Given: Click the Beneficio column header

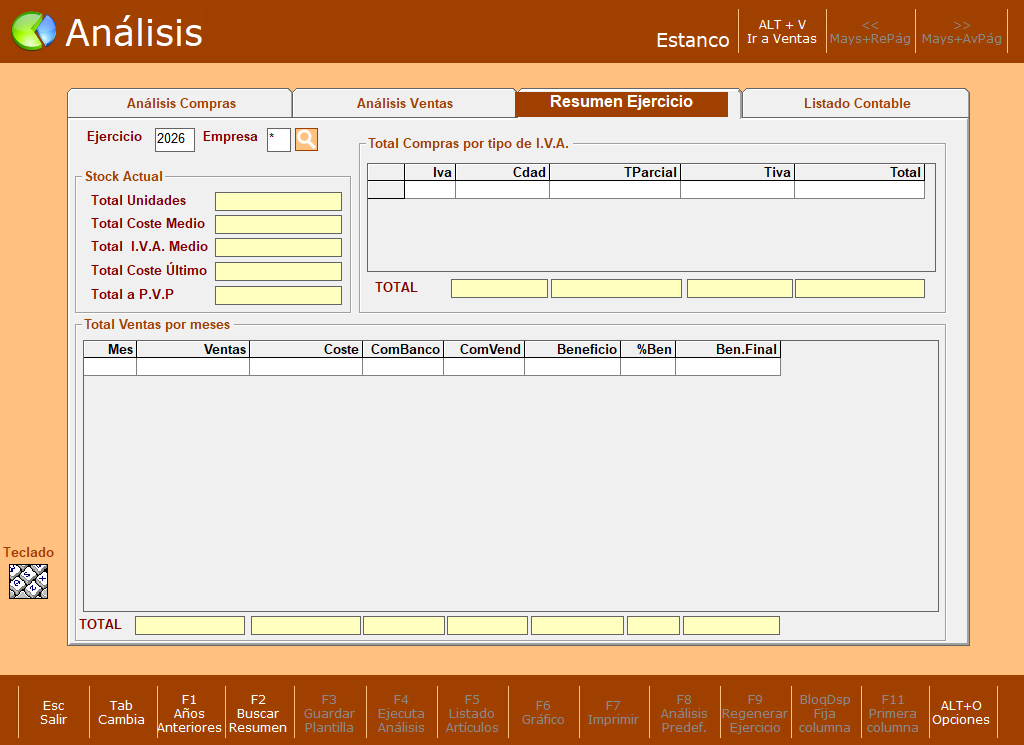Looking at the screenshot, I should point(572,349).
